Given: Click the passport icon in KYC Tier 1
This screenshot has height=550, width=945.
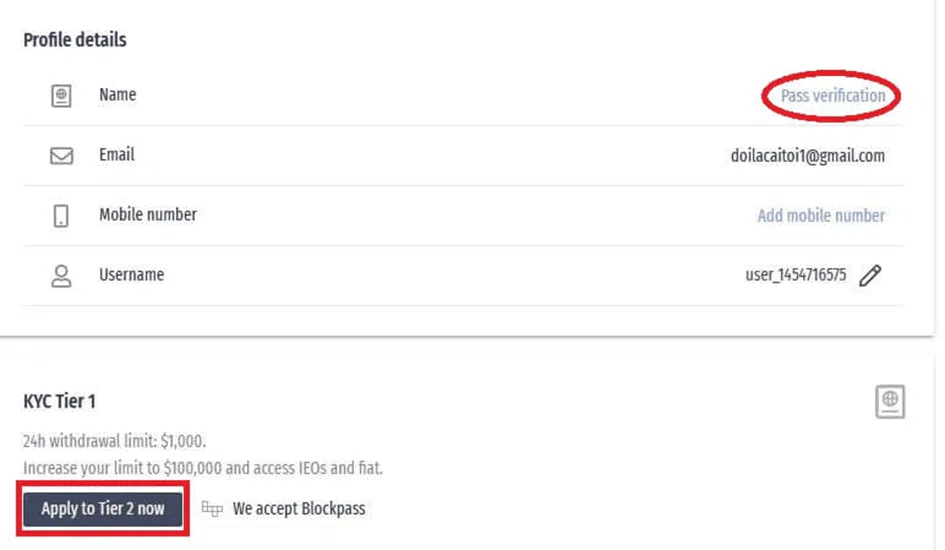Looking at the screenshot, I should [890, 401].
